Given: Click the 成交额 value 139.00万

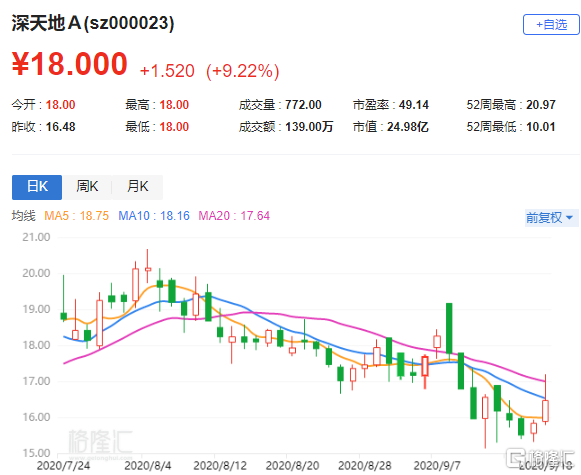Looking at the screenshot, I should (309, 127).
